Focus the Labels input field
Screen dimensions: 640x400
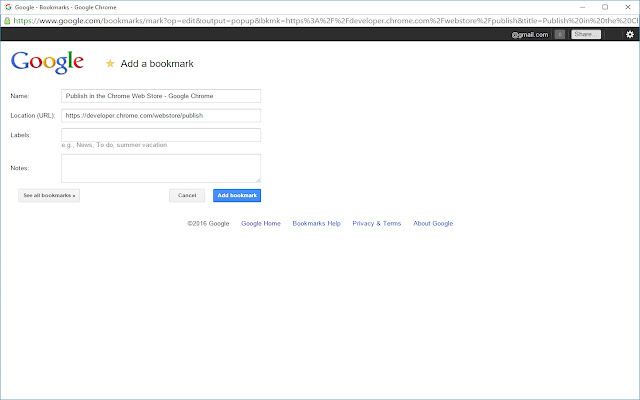(x=161, y=135)
